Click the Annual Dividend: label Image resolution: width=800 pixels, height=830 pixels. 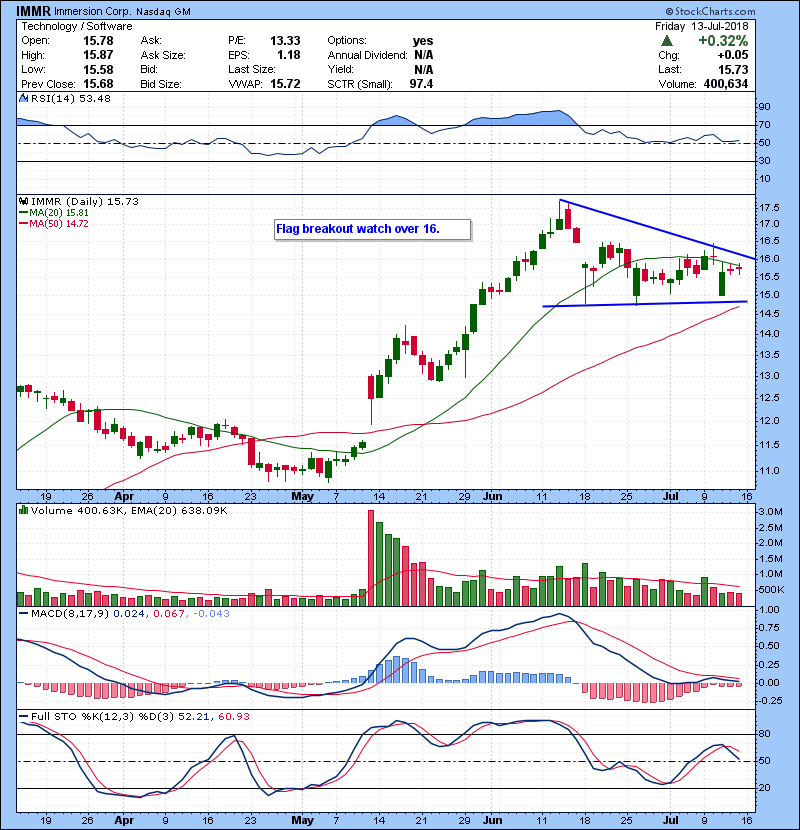point(367,55)
